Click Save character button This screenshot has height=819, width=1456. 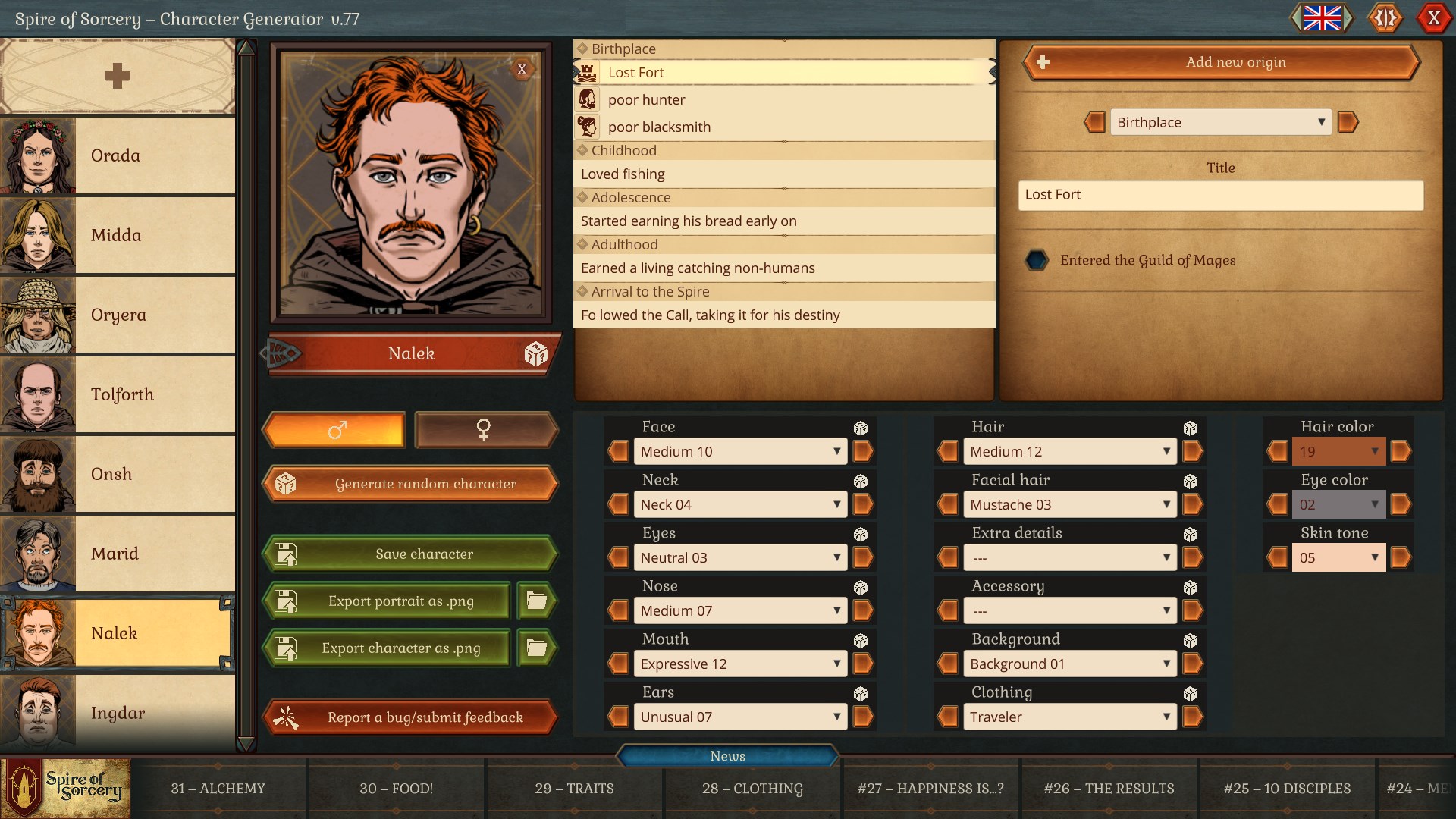click(x=412, y=553)
